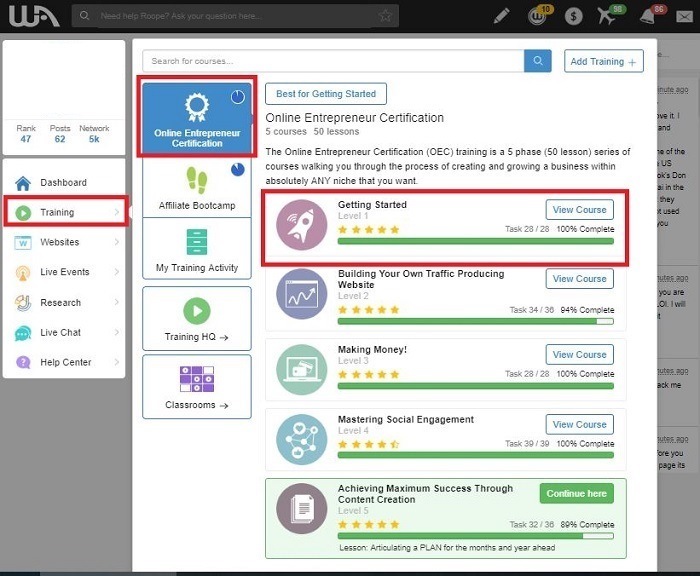Click the Rank 47 stat
This screenshot has width=700, height=576.
pos(26,134)
